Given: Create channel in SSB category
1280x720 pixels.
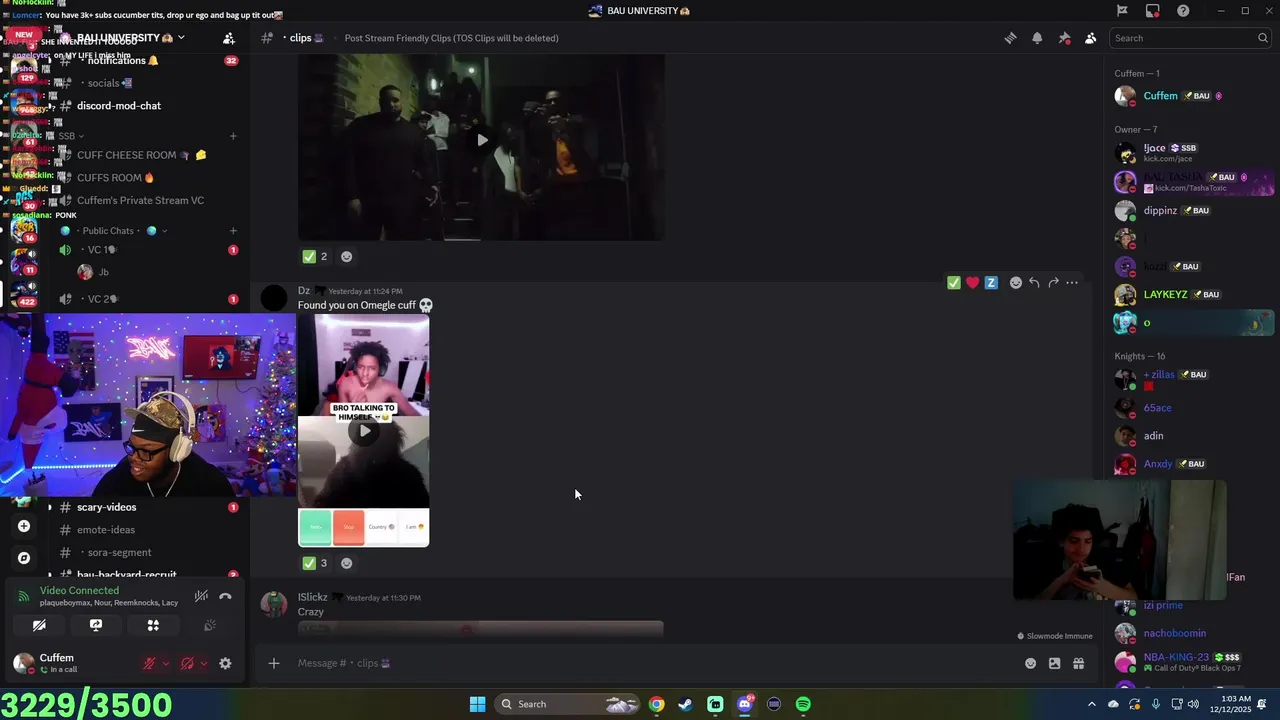Looking at the screenshot, I should 233,136.
